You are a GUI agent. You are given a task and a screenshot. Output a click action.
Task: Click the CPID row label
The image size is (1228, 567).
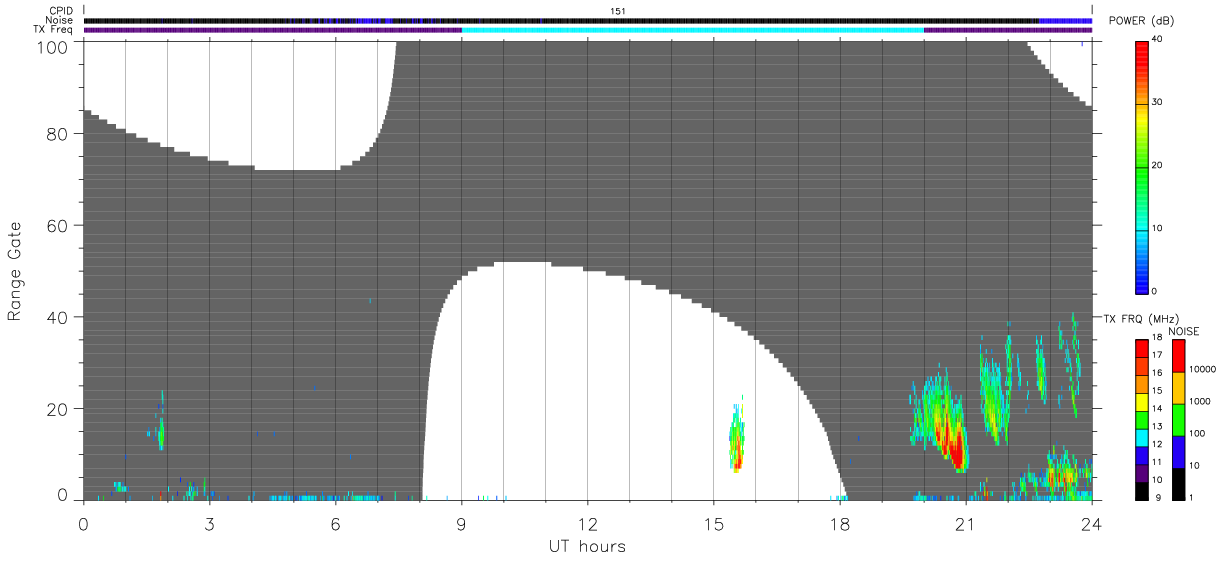[x=62, y=11]
